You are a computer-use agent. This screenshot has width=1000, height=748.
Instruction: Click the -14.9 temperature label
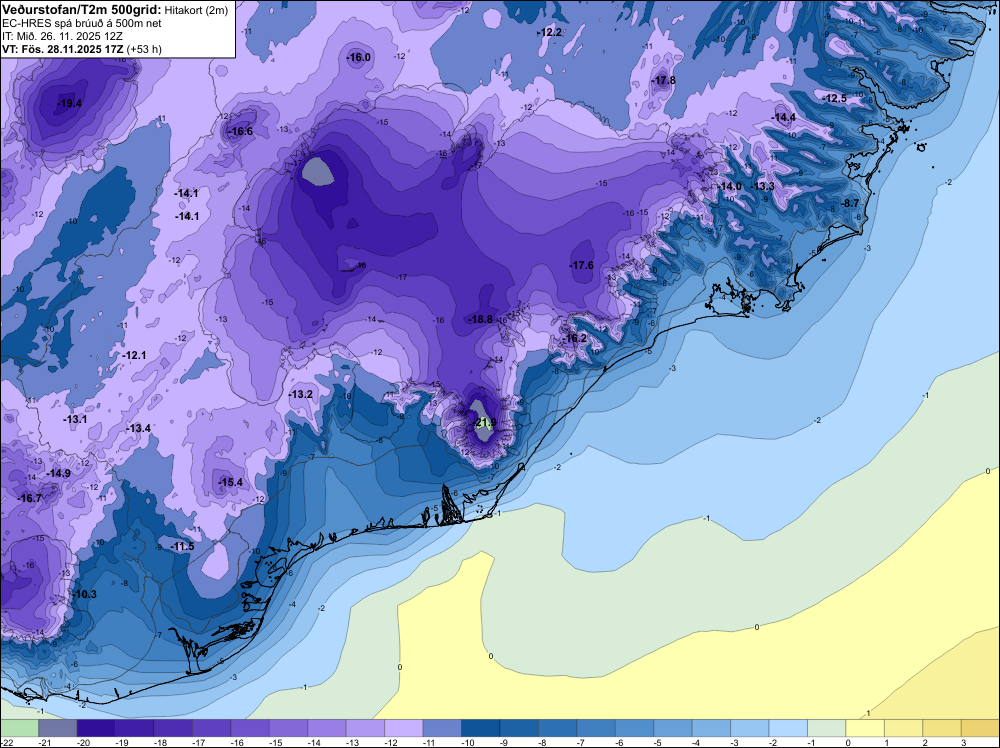point(58,473)
